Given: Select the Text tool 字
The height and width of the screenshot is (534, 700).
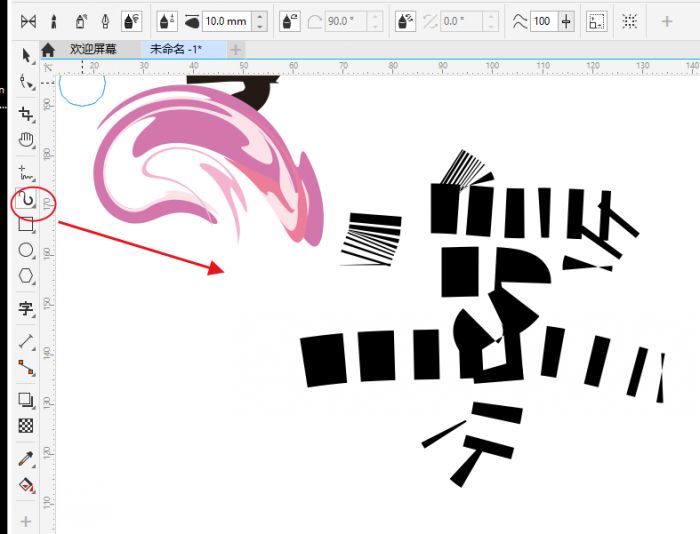Looking at the screenshot, I should pos(26,309).
